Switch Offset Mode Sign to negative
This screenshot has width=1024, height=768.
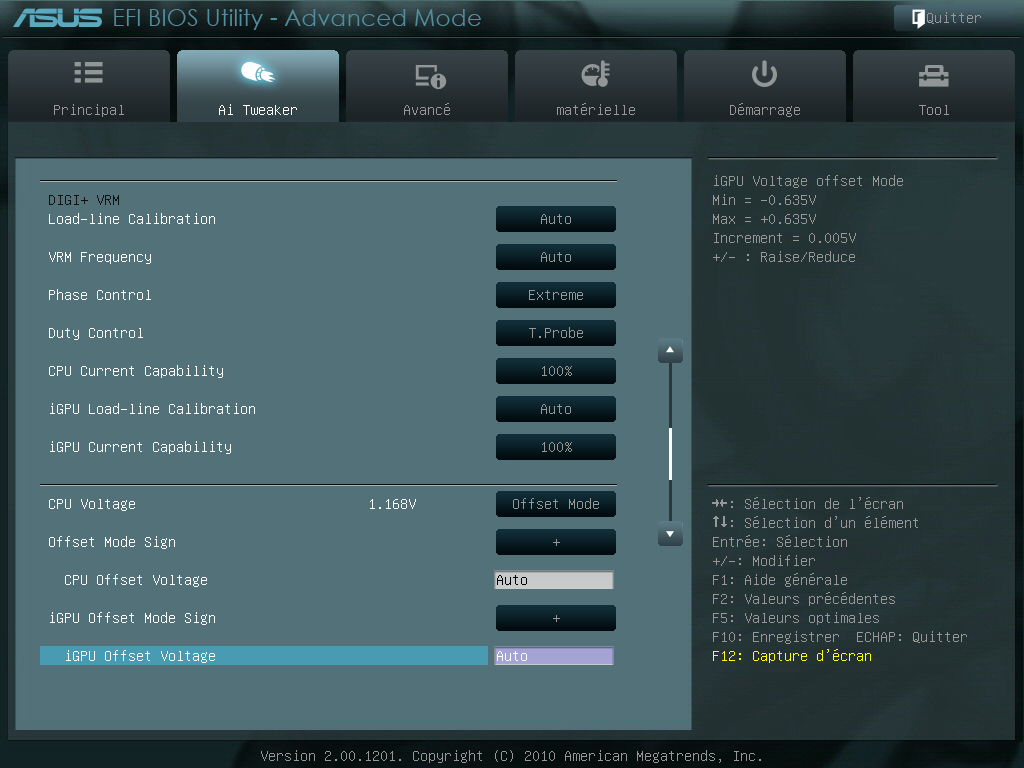555,541
